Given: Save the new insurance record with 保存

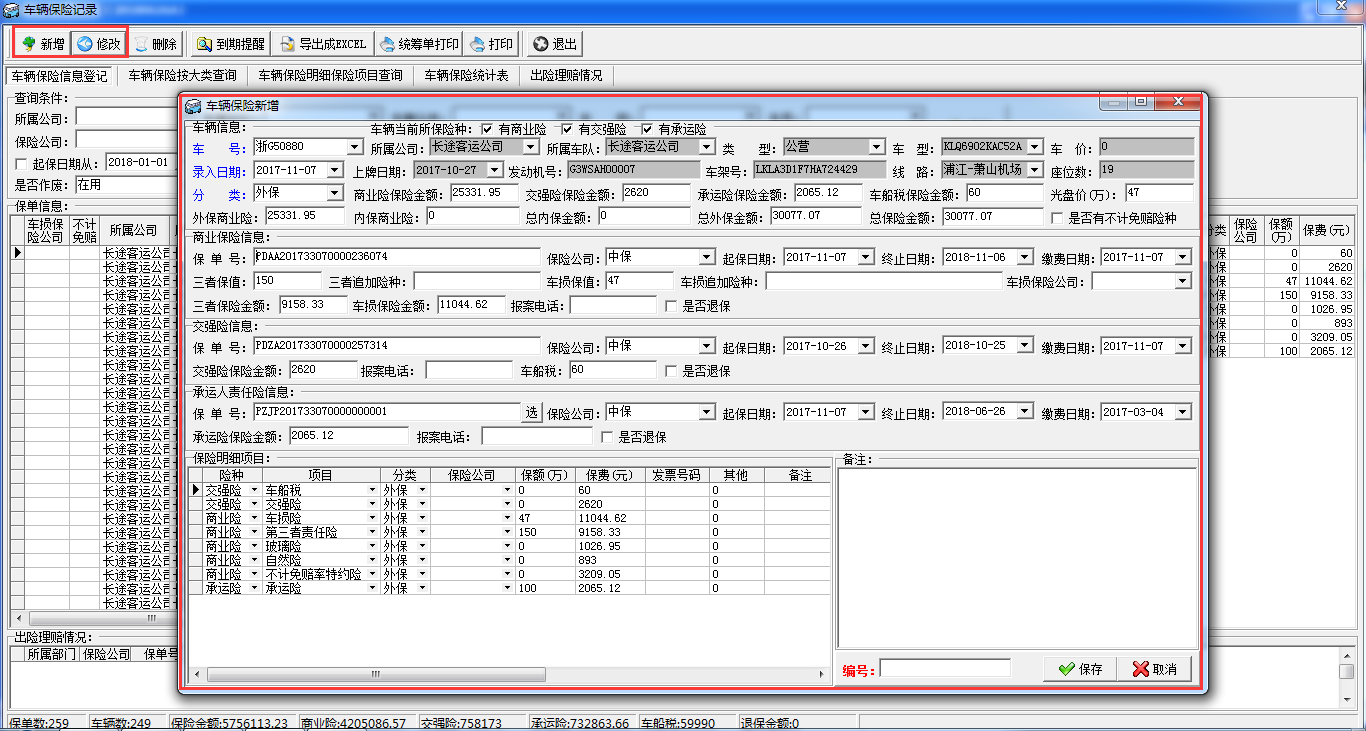Looking at the screenshot, I should click(1081, 669).
